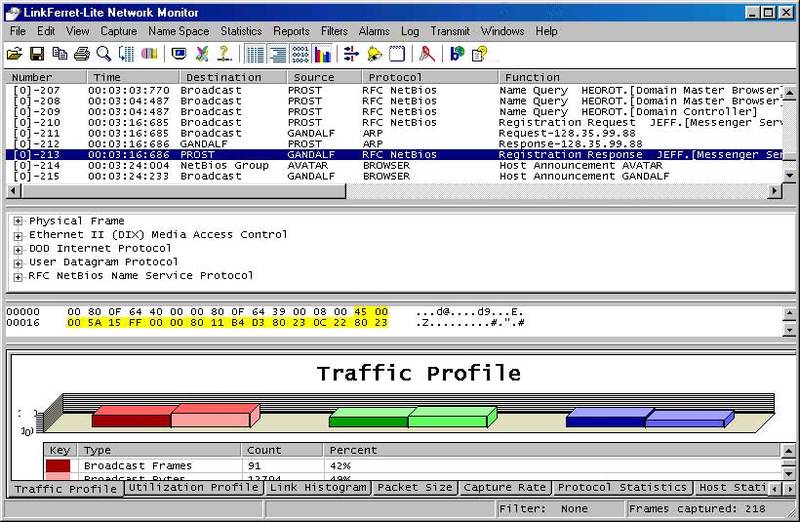800x522 pixels.
Task: Select frame [0]-215 row
Action: click(x=394, y=176)
